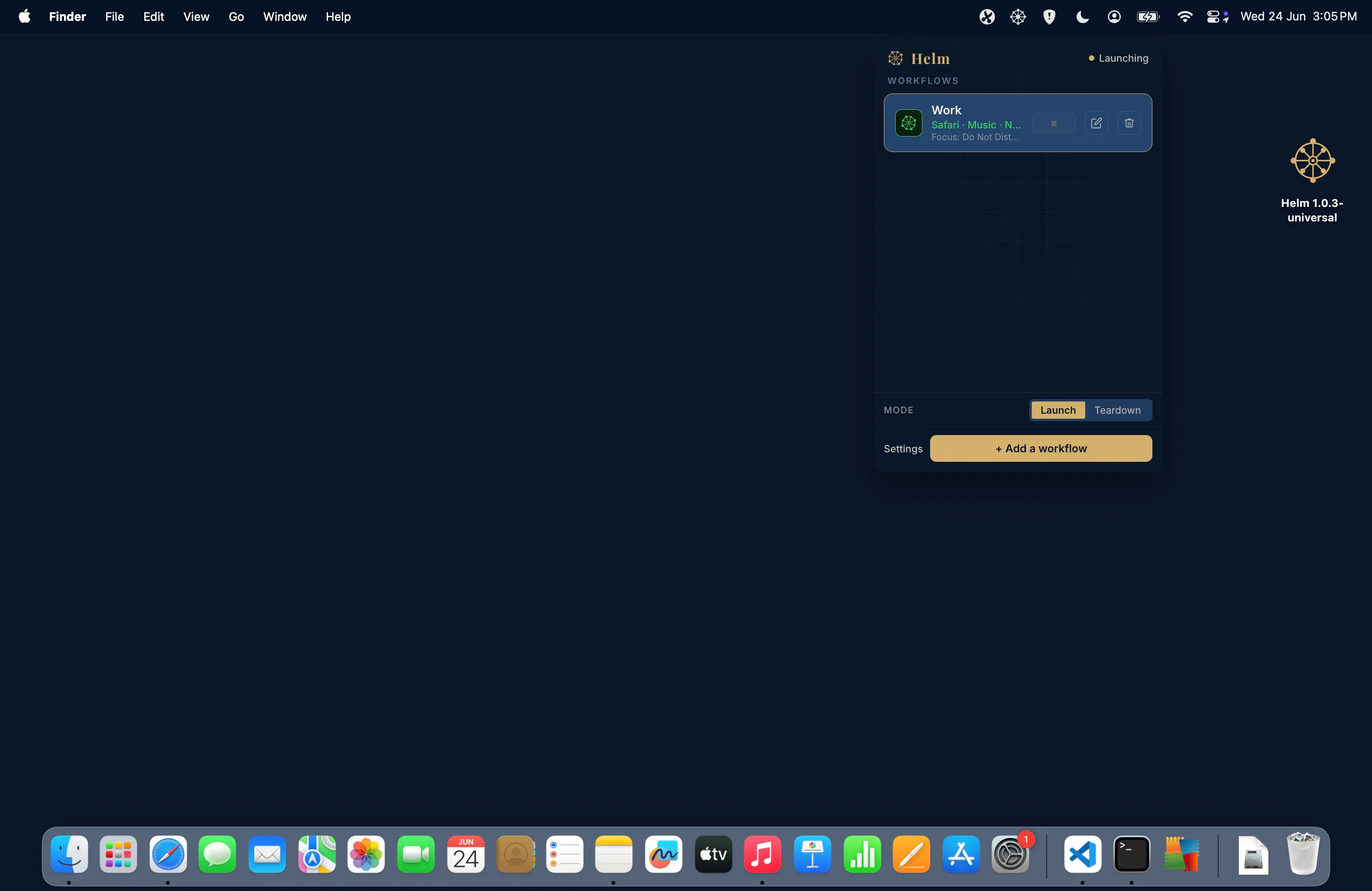Open the user account icon in menu bar
The image size is (1372, 891).
[x=1114, y=17]
